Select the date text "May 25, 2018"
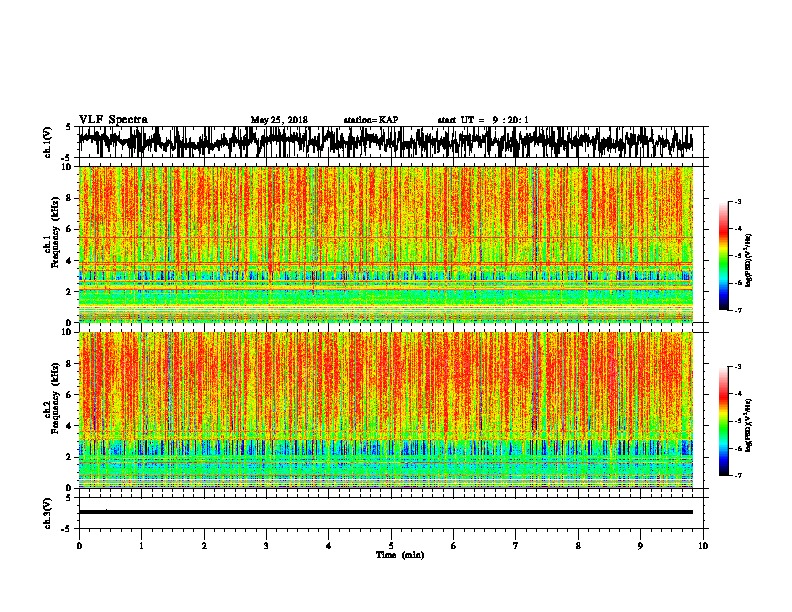This screenshot has height=612, width=792. coord(279,120)
